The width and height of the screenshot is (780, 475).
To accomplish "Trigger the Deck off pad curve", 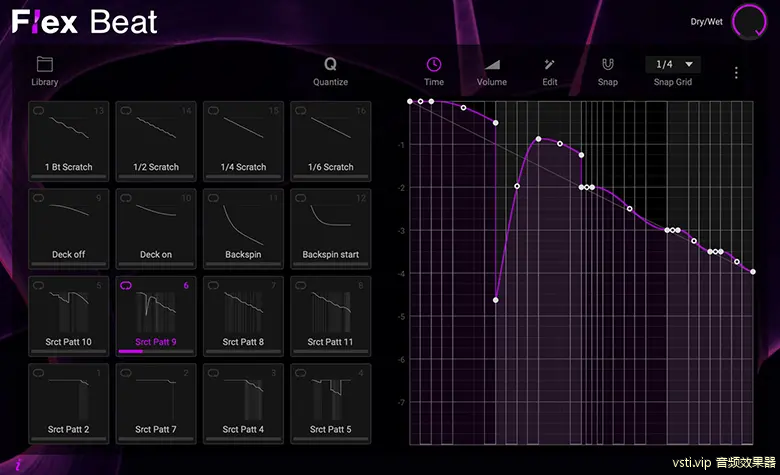I will 69,210.
